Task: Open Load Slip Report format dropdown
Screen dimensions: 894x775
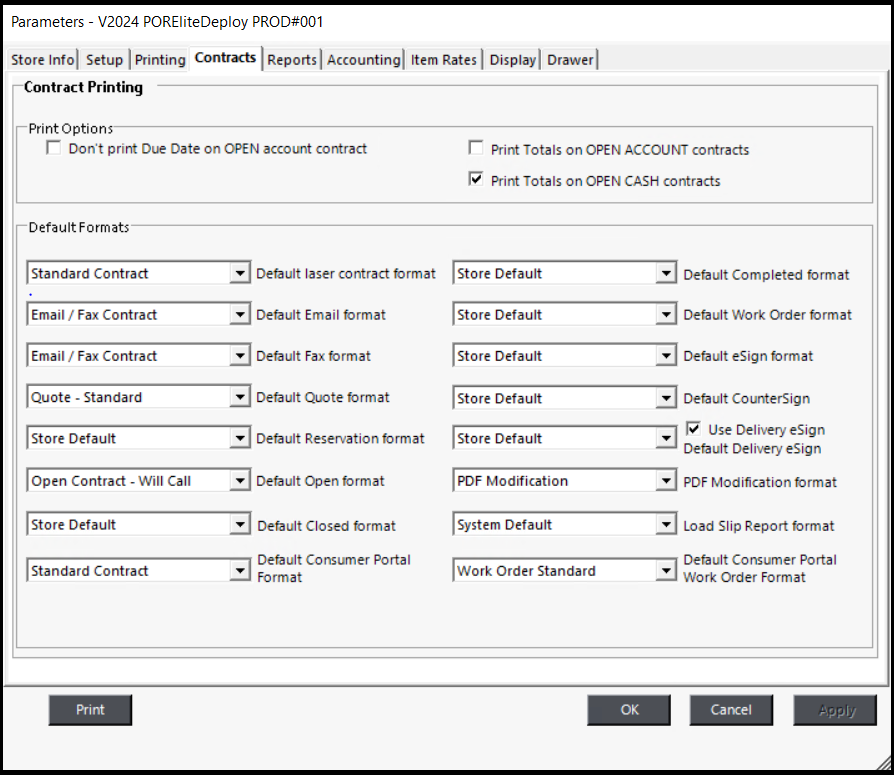Action: tap(666, 525)
